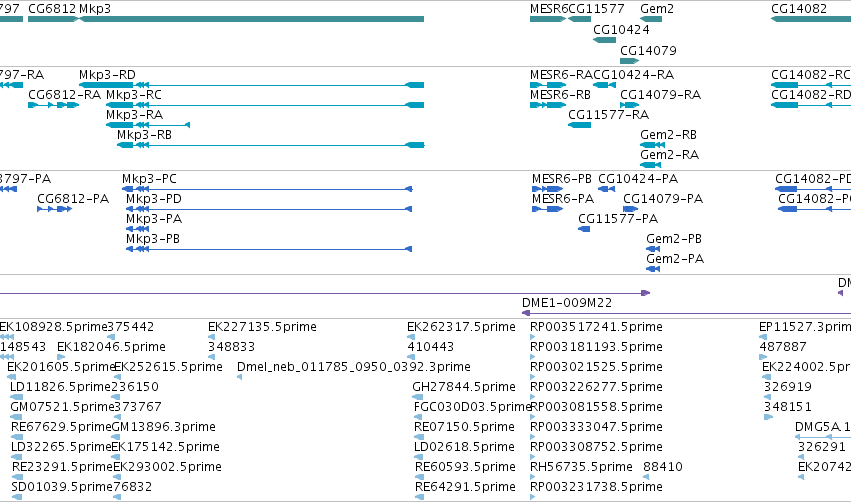
Task: Select the Dmel_neb_011785_0950_0392.3prime EST label
Action: 353,366
